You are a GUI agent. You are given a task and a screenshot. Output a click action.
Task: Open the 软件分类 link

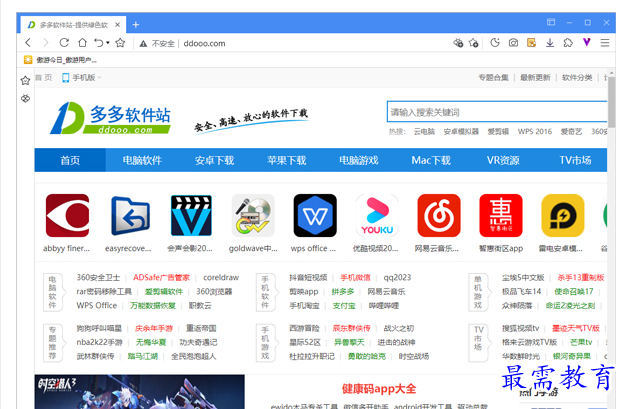[x=577, y=78]
